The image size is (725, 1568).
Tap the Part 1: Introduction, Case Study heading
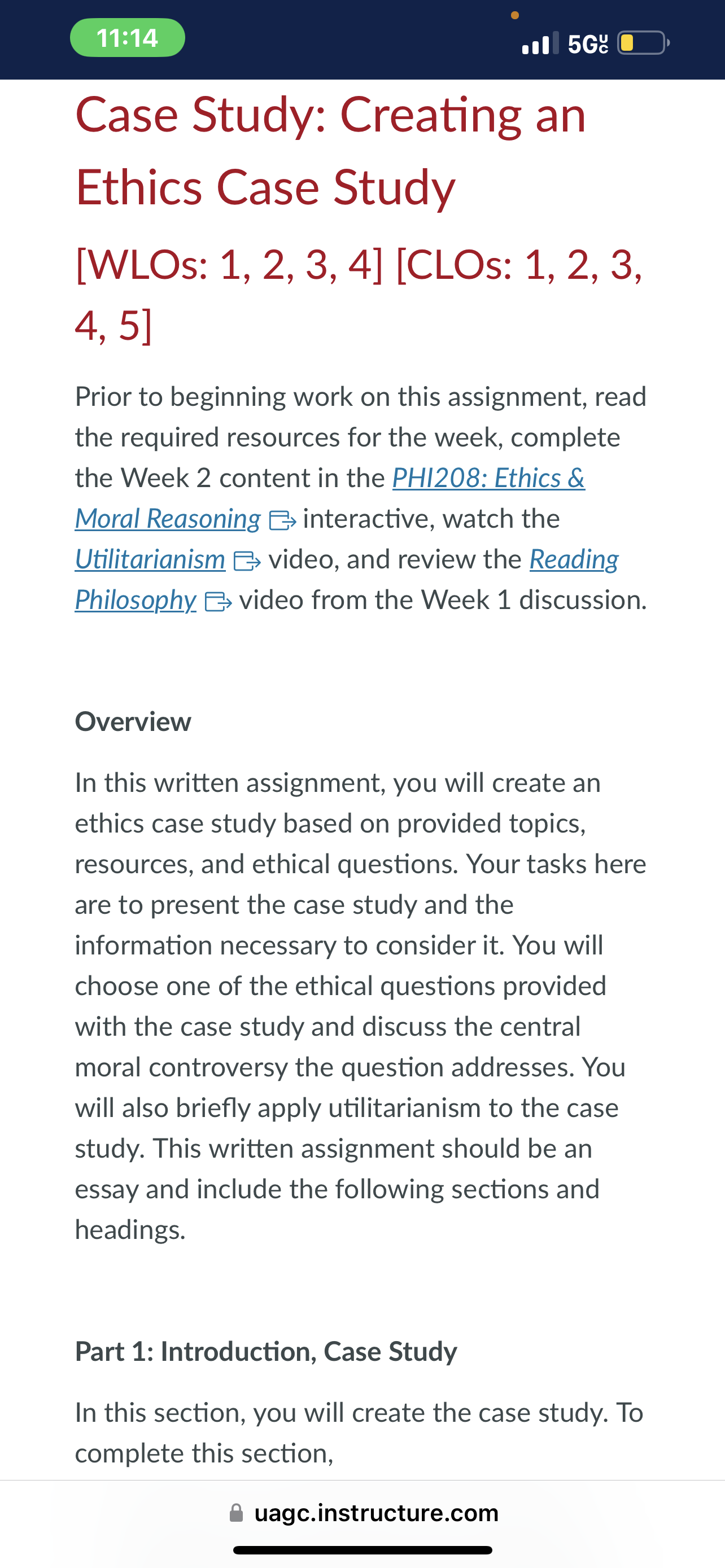266,1351
